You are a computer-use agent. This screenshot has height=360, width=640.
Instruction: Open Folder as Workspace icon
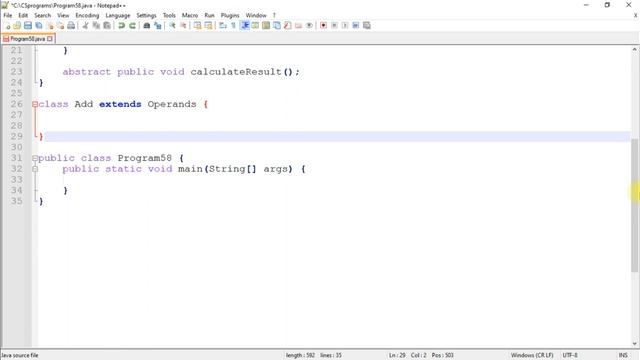tap(298, 26)
